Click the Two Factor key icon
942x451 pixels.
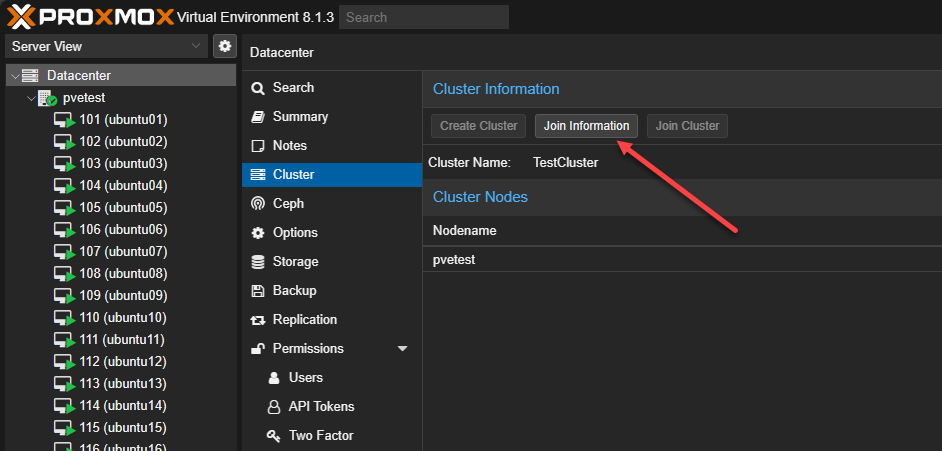coord(273,436)
